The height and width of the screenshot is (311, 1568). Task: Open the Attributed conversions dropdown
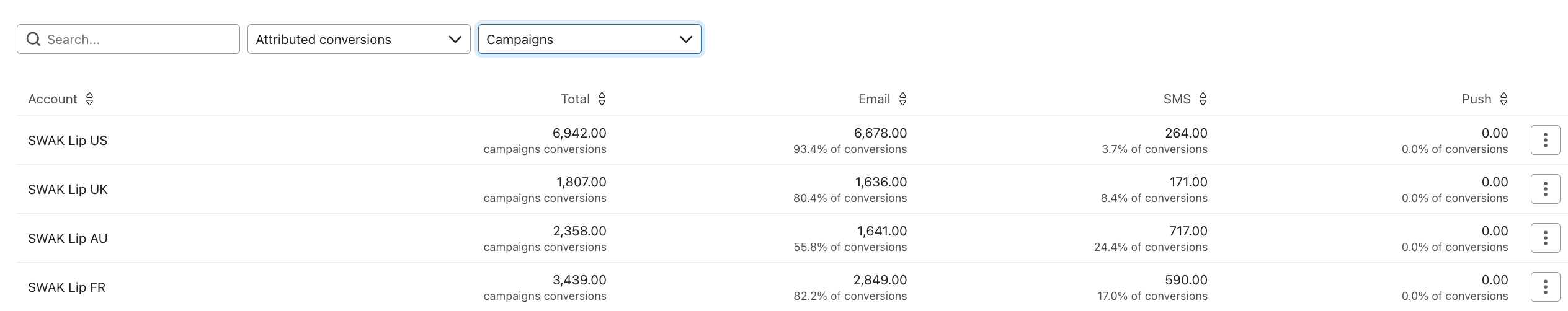(x=359, y=40)
